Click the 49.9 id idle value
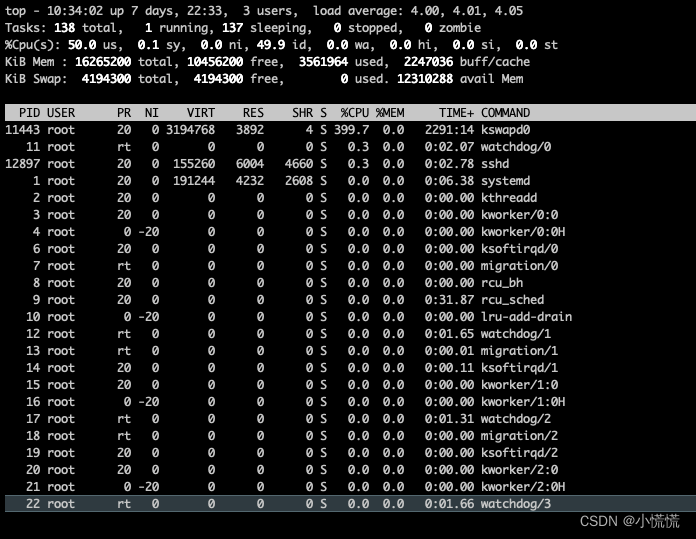696x539 pixels. [x=271, y=45]
